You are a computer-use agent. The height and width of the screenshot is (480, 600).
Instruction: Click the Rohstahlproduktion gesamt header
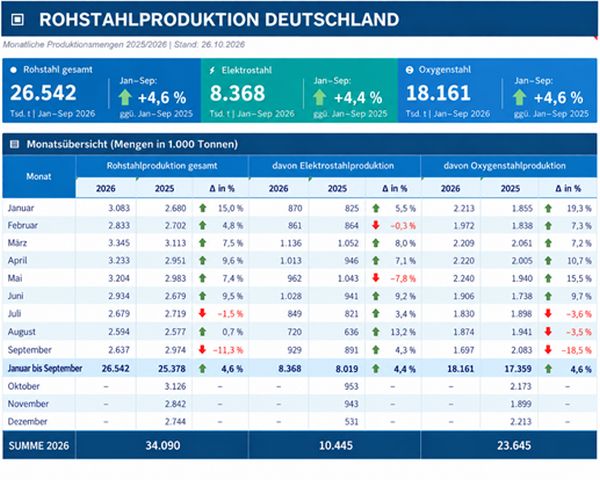pos(162,166)
